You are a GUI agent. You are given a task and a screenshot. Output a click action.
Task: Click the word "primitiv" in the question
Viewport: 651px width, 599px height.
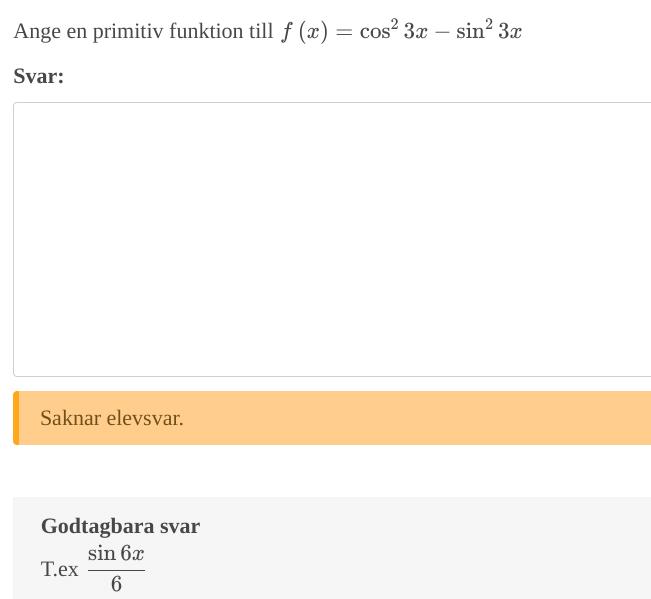point(127,31)
